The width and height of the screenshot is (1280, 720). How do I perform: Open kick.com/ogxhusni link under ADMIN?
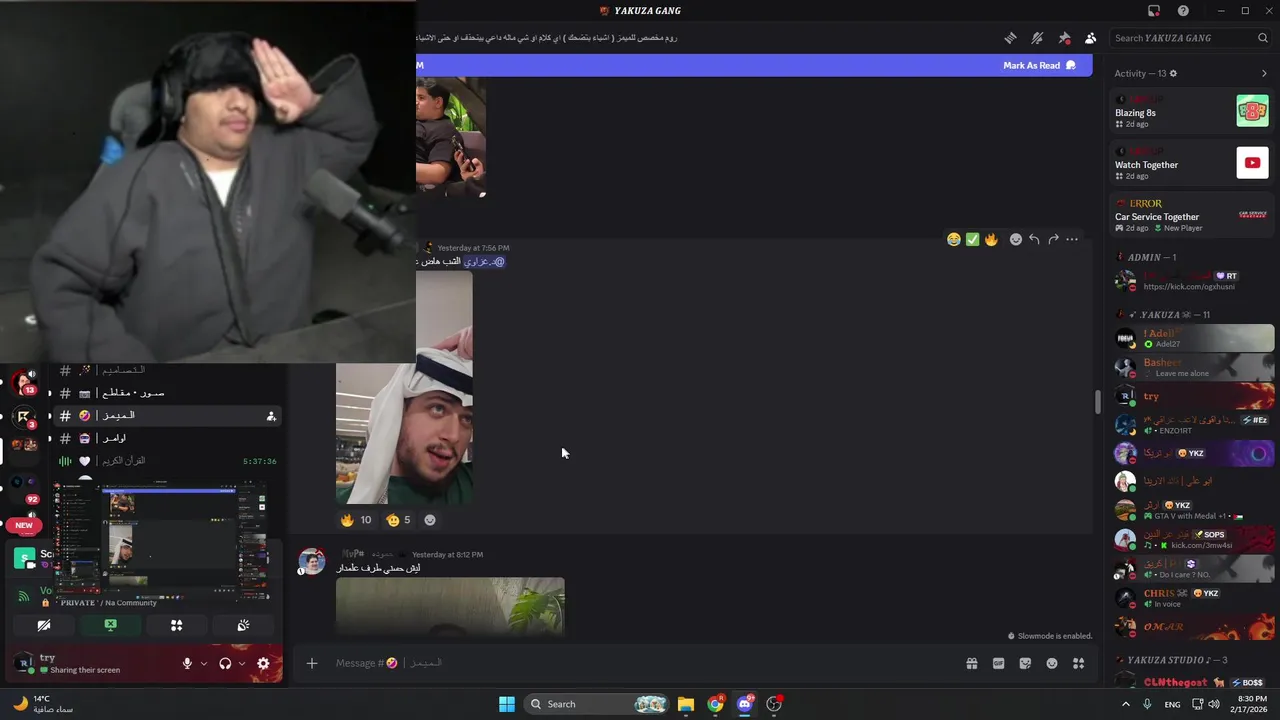[1189, 287]
